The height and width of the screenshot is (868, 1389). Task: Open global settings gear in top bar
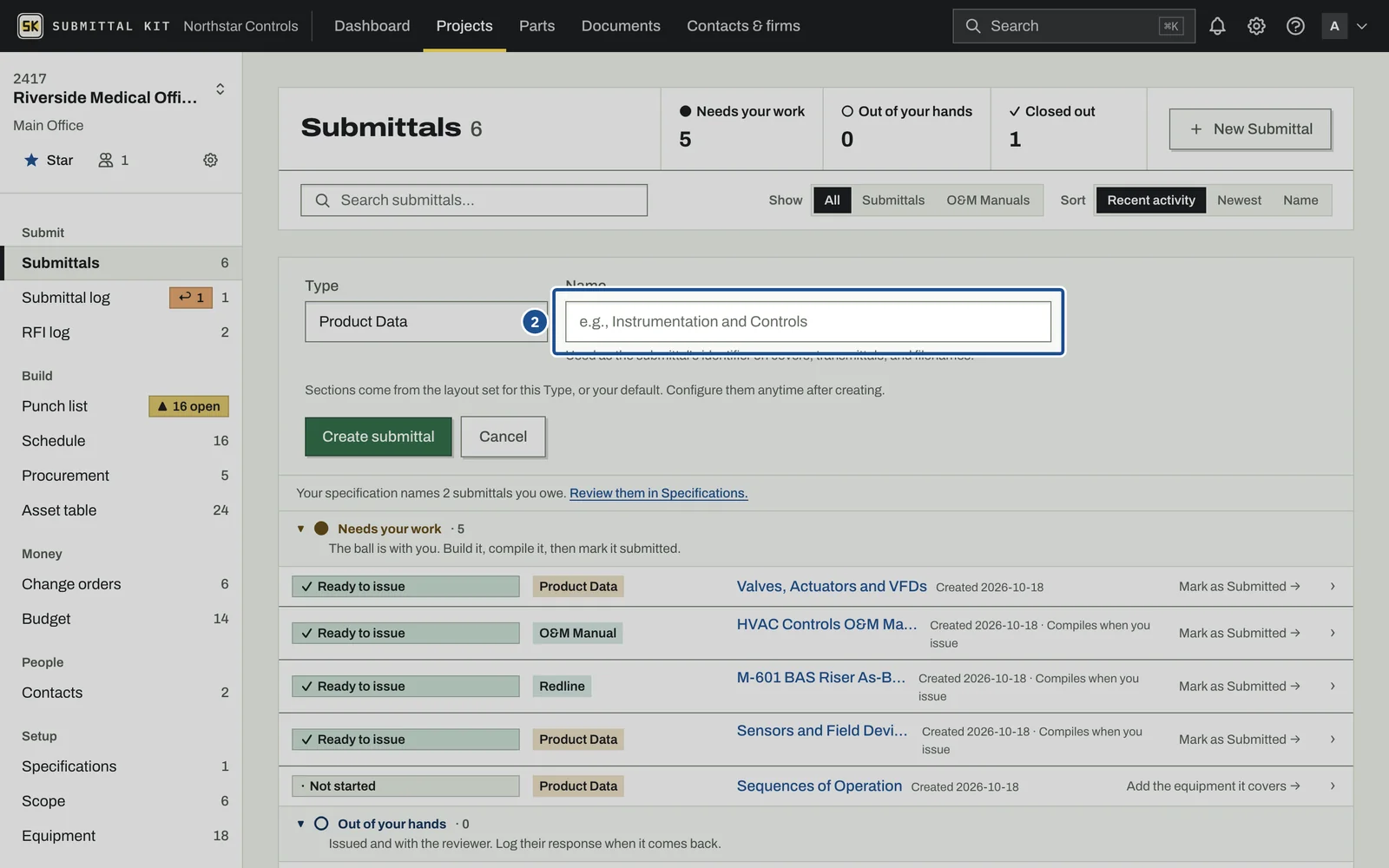click(1256, 26)
